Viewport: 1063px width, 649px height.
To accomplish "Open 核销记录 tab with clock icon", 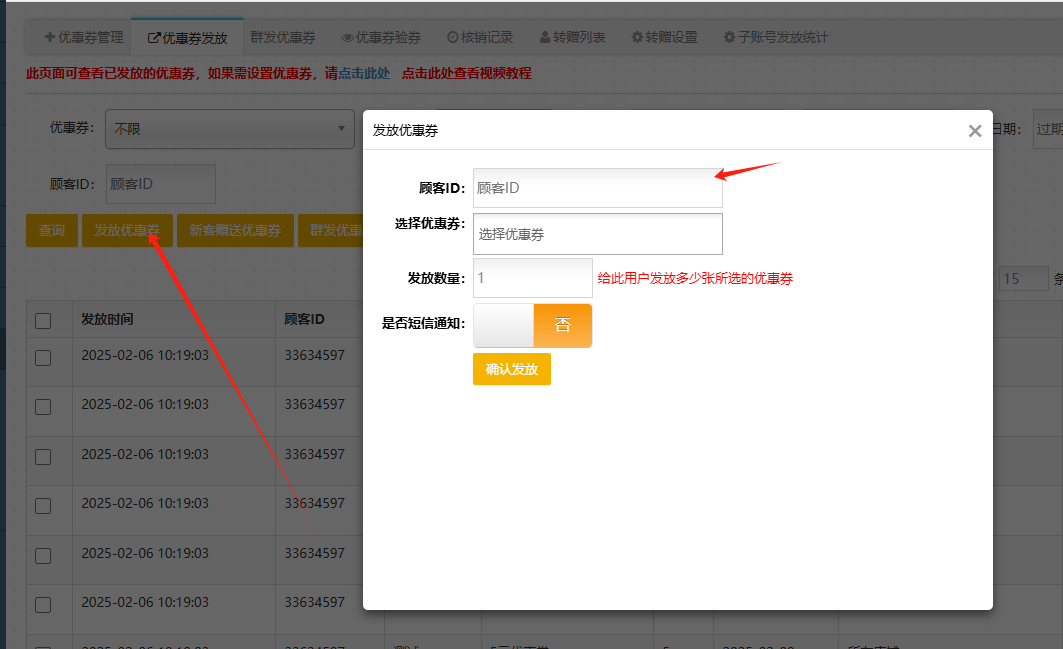I will pos(480,38).
